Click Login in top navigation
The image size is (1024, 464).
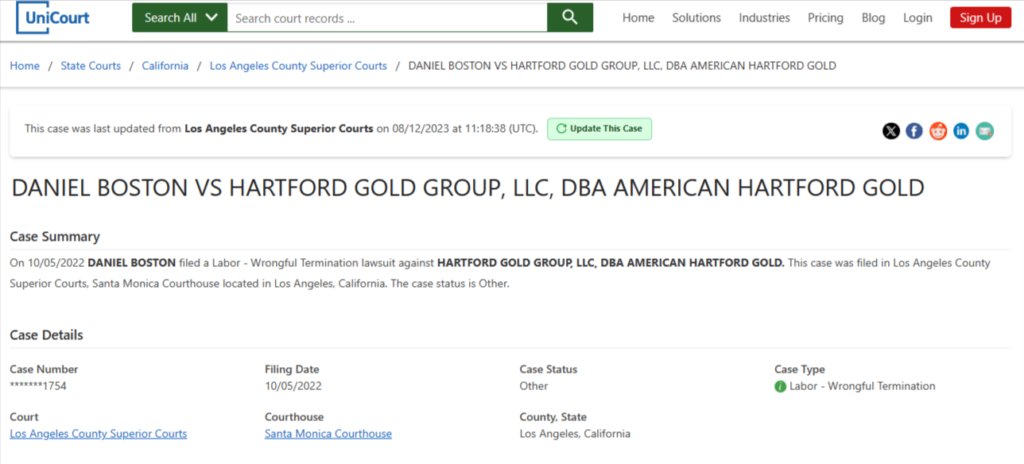918,18
